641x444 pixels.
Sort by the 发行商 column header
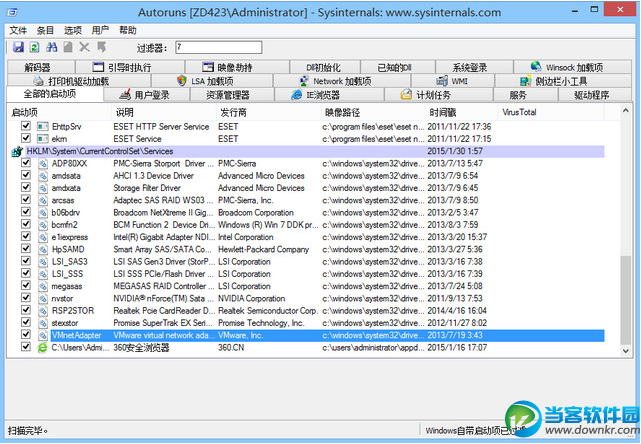pos(269,112)
